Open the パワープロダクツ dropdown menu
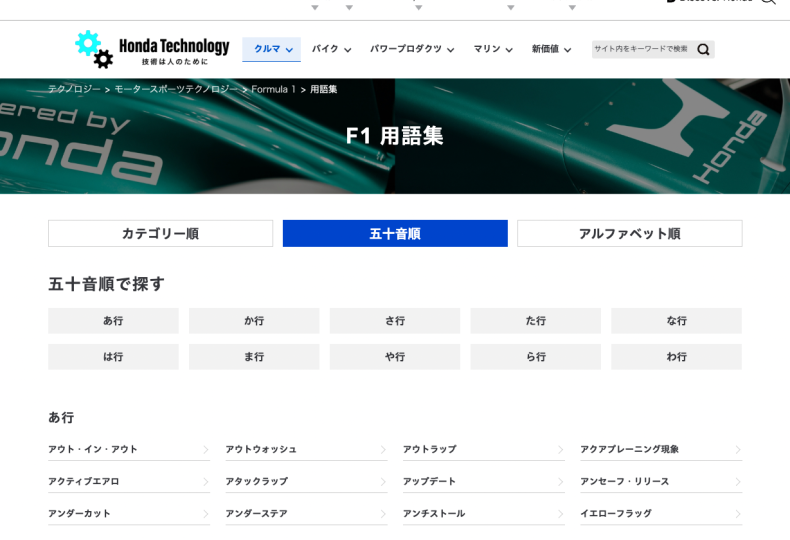The width and height of the screenshot is (790, 540). [411, 49]
